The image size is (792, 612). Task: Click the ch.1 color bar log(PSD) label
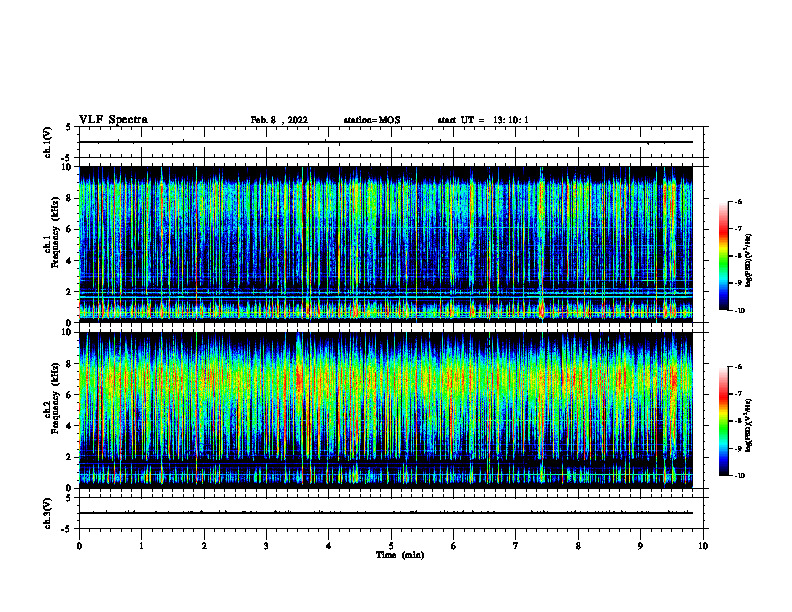pos(748,261)
